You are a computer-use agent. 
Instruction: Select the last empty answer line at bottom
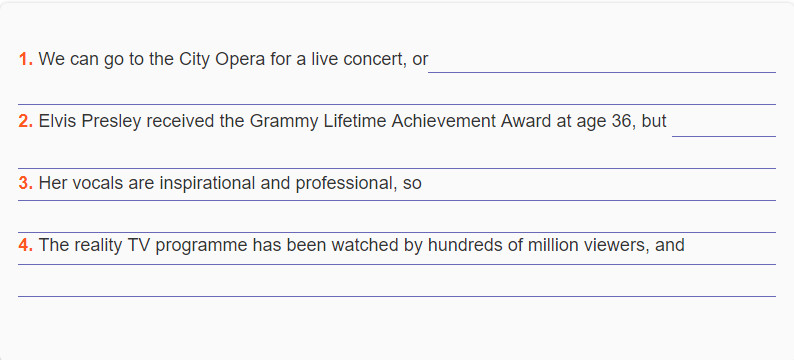point(397,286)
